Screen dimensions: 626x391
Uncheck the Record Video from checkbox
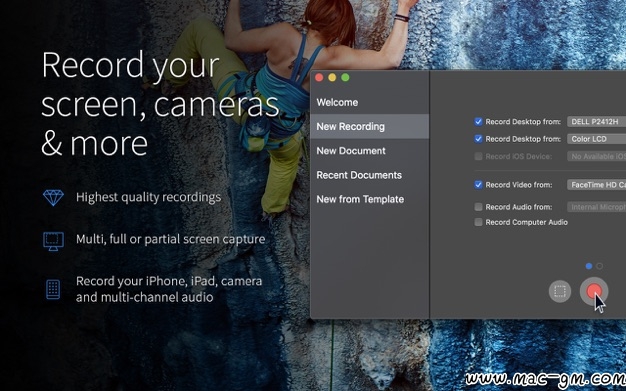(478, 185)
